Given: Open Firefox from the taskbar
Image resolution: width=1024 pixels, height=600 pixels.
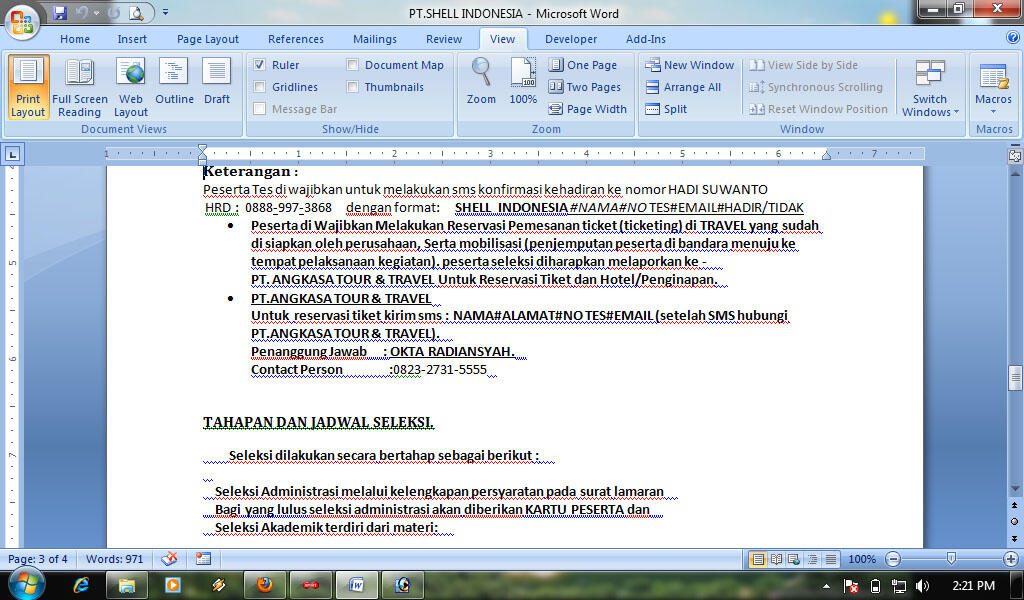Looking at the screenshot, I should [264, 585].
